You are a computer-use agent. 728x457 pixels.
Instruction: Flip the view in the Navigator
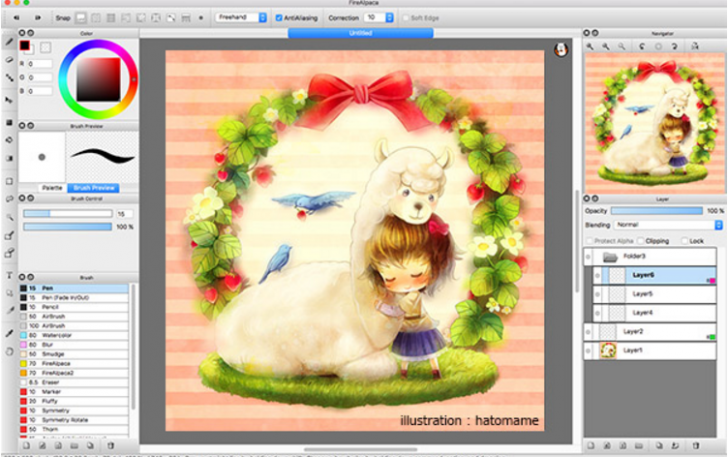[695, 46]
